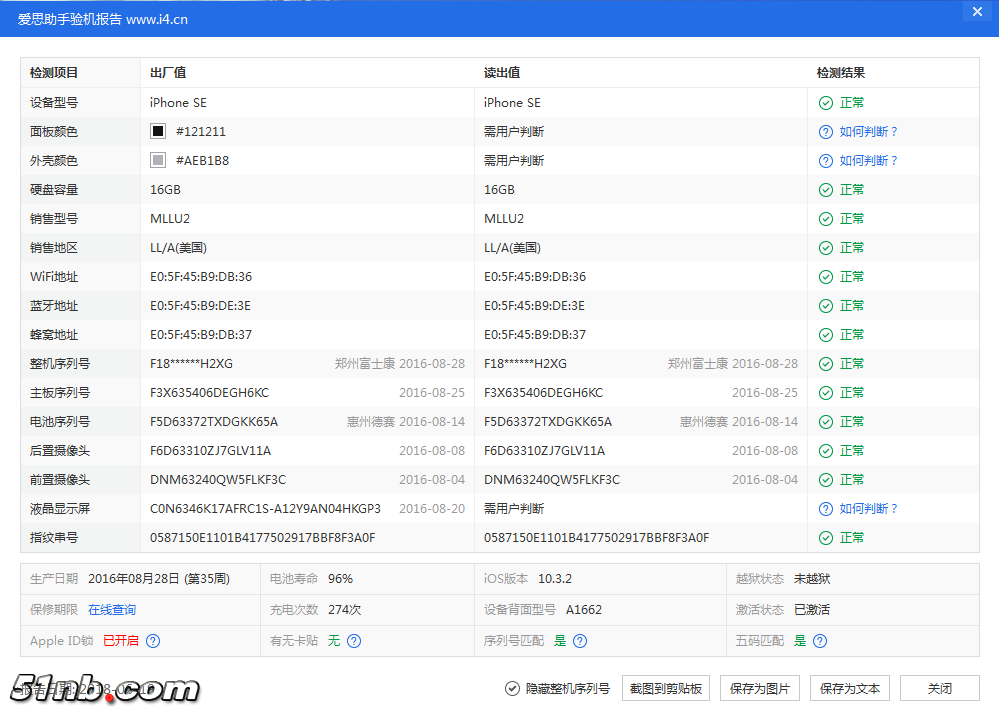Click gray #AEB1B8 color swatch
The image size is (999, 712).
click(x=158, y=161)
